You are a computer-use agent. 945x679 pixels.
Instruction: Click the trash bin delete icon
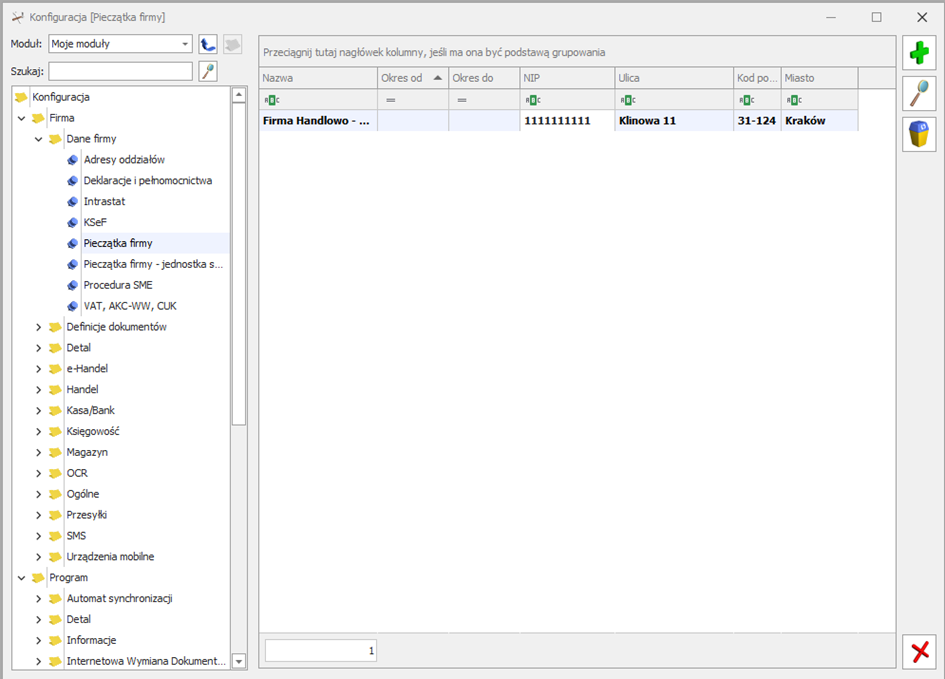(x=919, y=134)
